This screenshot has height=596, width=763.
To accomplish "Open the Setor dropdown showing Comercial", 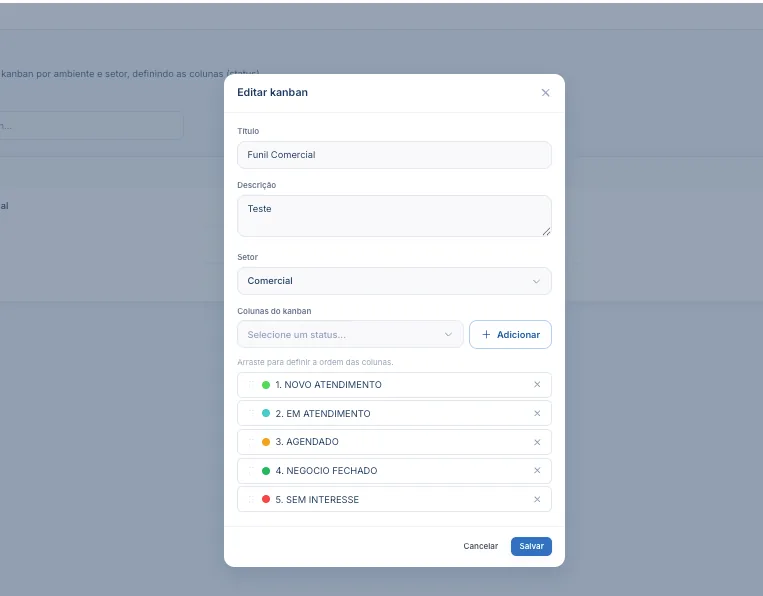I will (394, 281).
